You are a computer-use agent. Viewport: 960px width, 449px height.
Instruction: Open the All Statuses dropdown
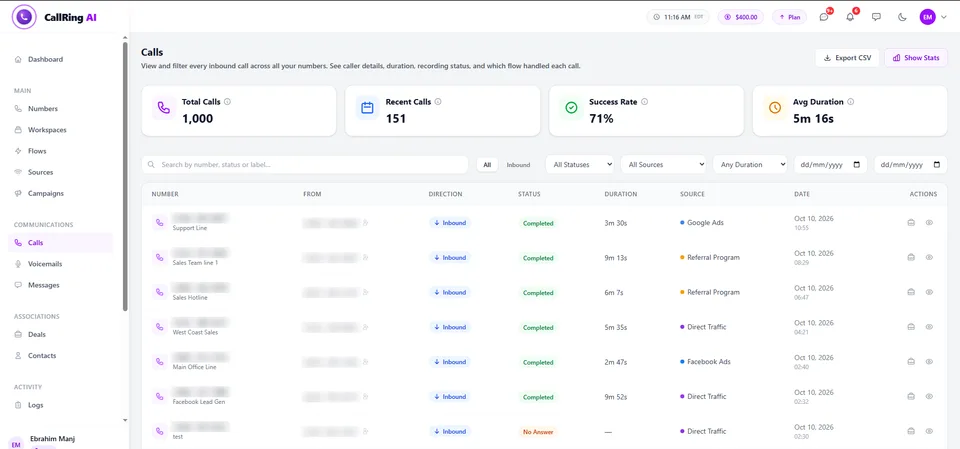coord(579,165)
